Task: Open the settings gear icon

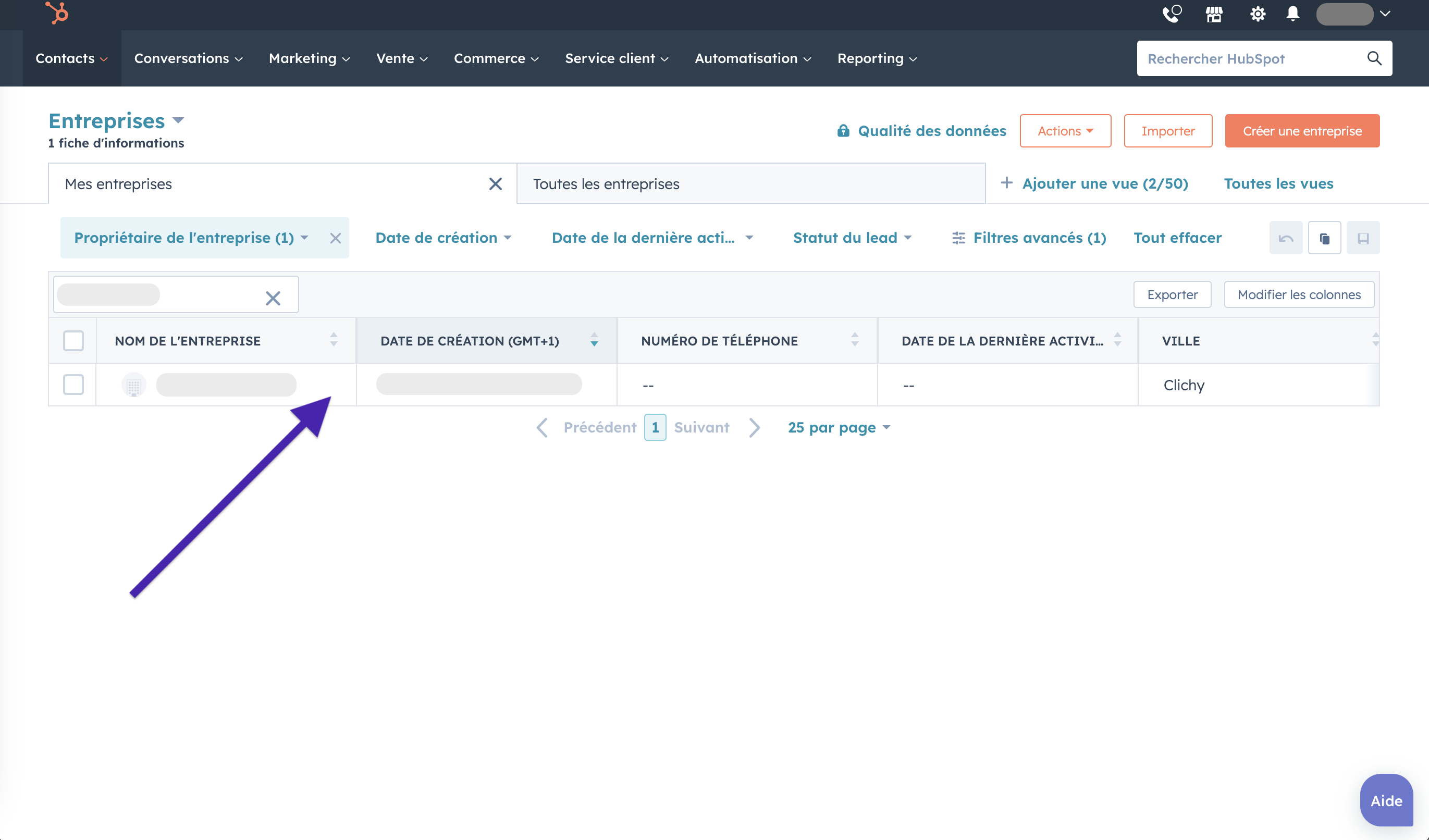Action: 1257,14
